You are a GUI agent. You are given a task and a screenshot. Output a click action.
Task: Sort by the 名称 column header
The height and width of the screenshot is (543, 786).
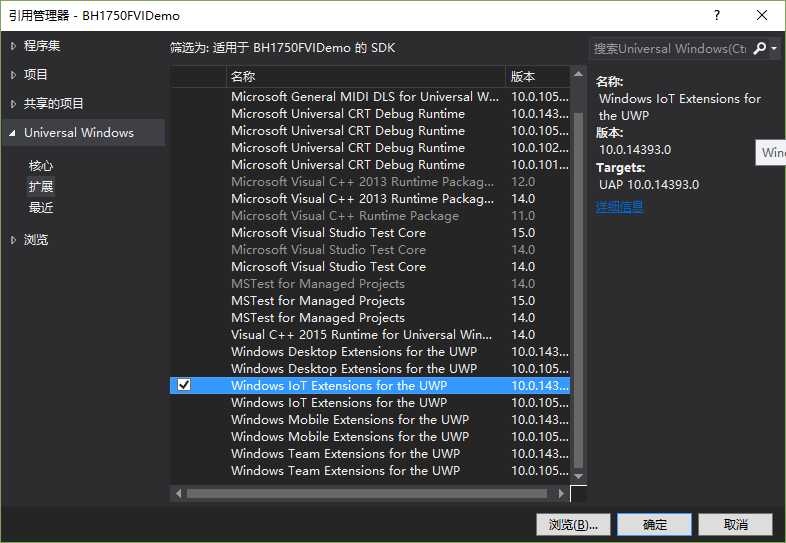click(366, 77)
